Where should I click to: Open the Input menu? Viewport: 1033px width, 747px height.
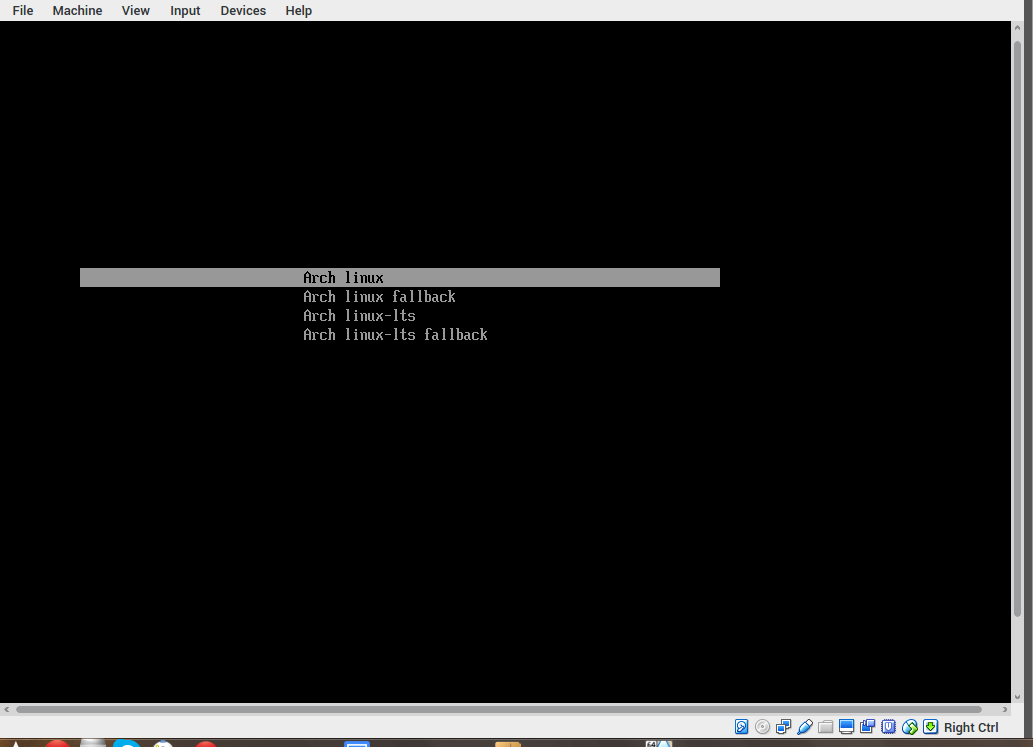tap(185, 11)
